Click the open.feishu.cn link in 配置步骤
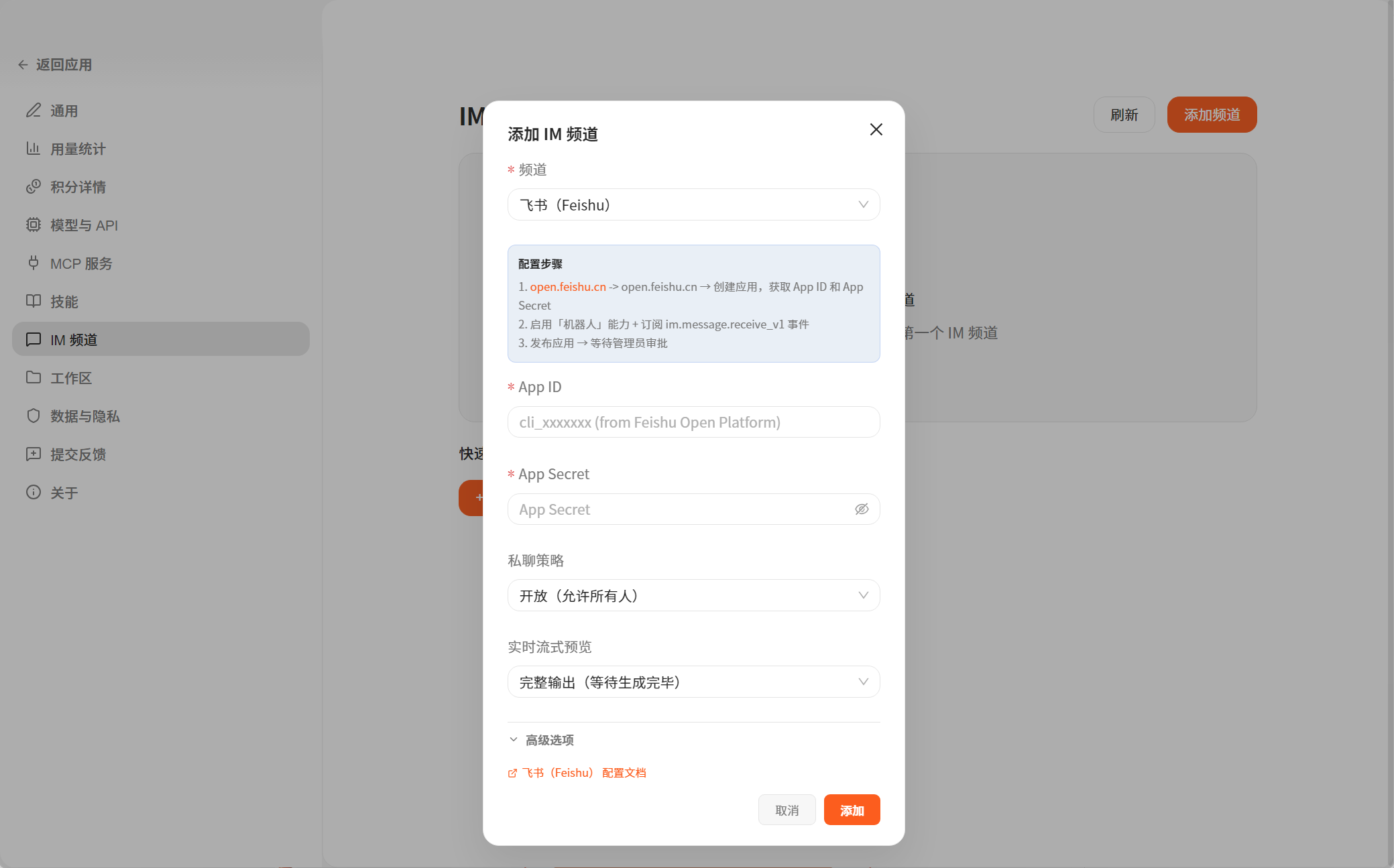1394x868 pixels. pyautogui.click(x=568, y=287)
